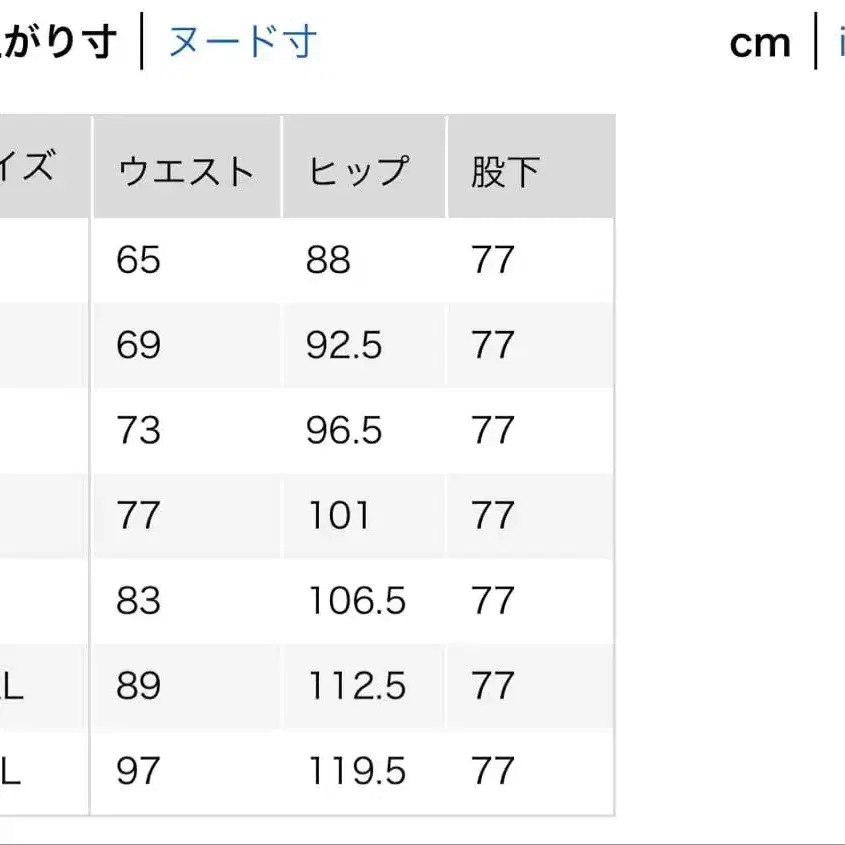This screenshot has height=845, width=845.
Task: Select the サイズ header cell
Action: (x=30, y=168)
